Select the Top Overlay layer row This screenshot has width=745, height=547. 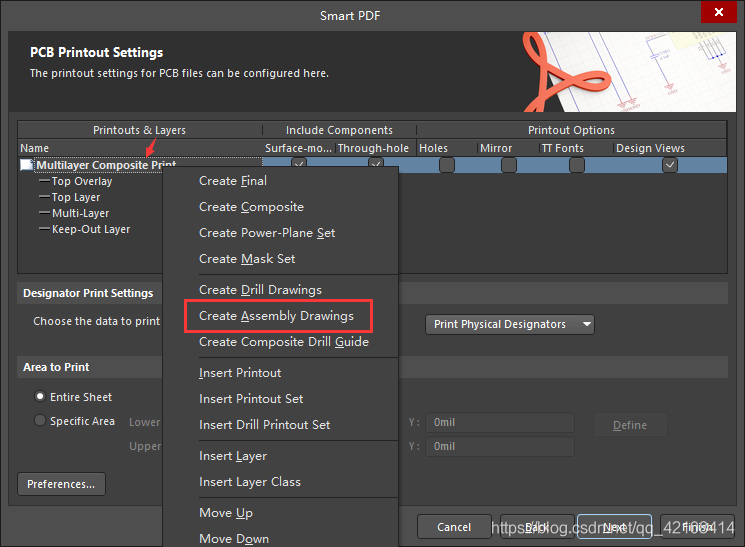(82, 182)
